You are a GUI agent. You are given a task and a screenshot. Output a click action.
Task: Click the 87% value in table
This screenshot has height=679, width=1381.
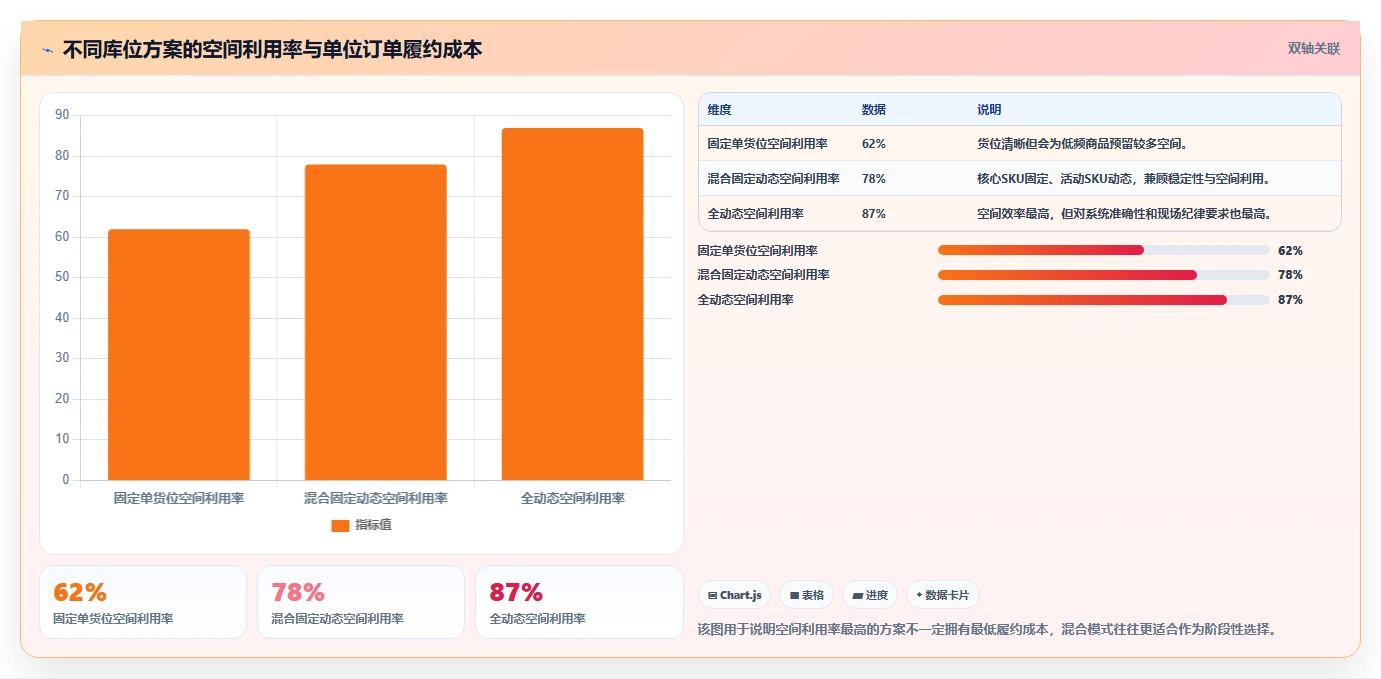pos(874,214)
